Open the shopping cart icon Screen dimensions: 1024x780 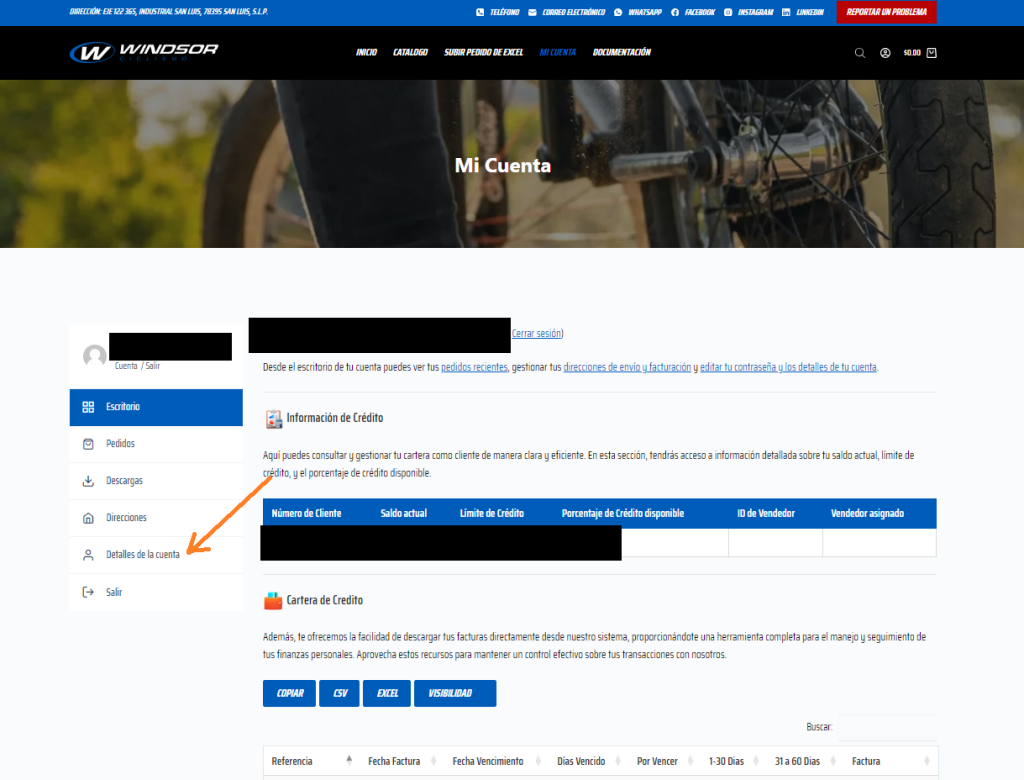932,53
